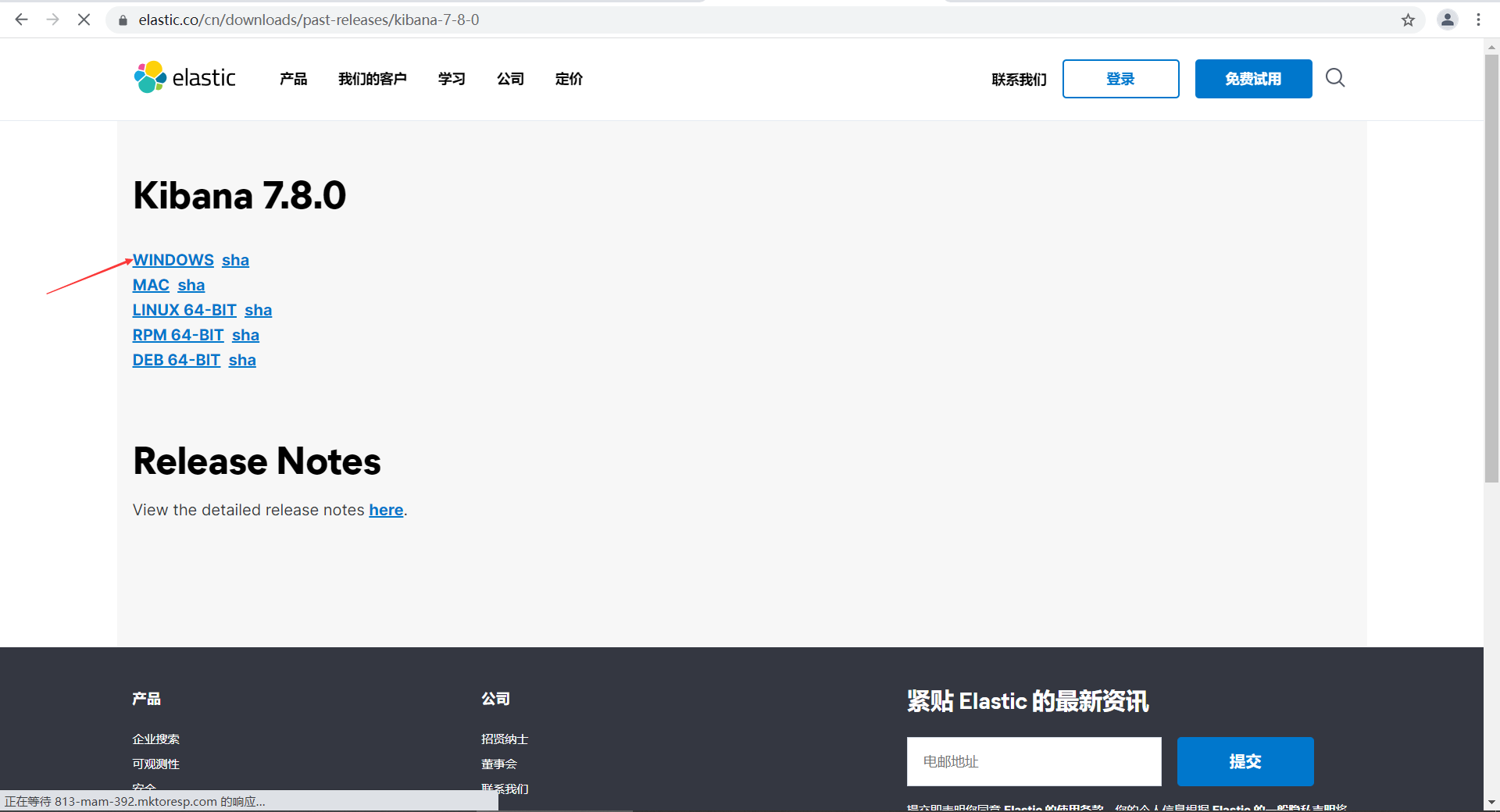Open the 学习 menu
1500x812 pixels.
click(x=452, y=79)
